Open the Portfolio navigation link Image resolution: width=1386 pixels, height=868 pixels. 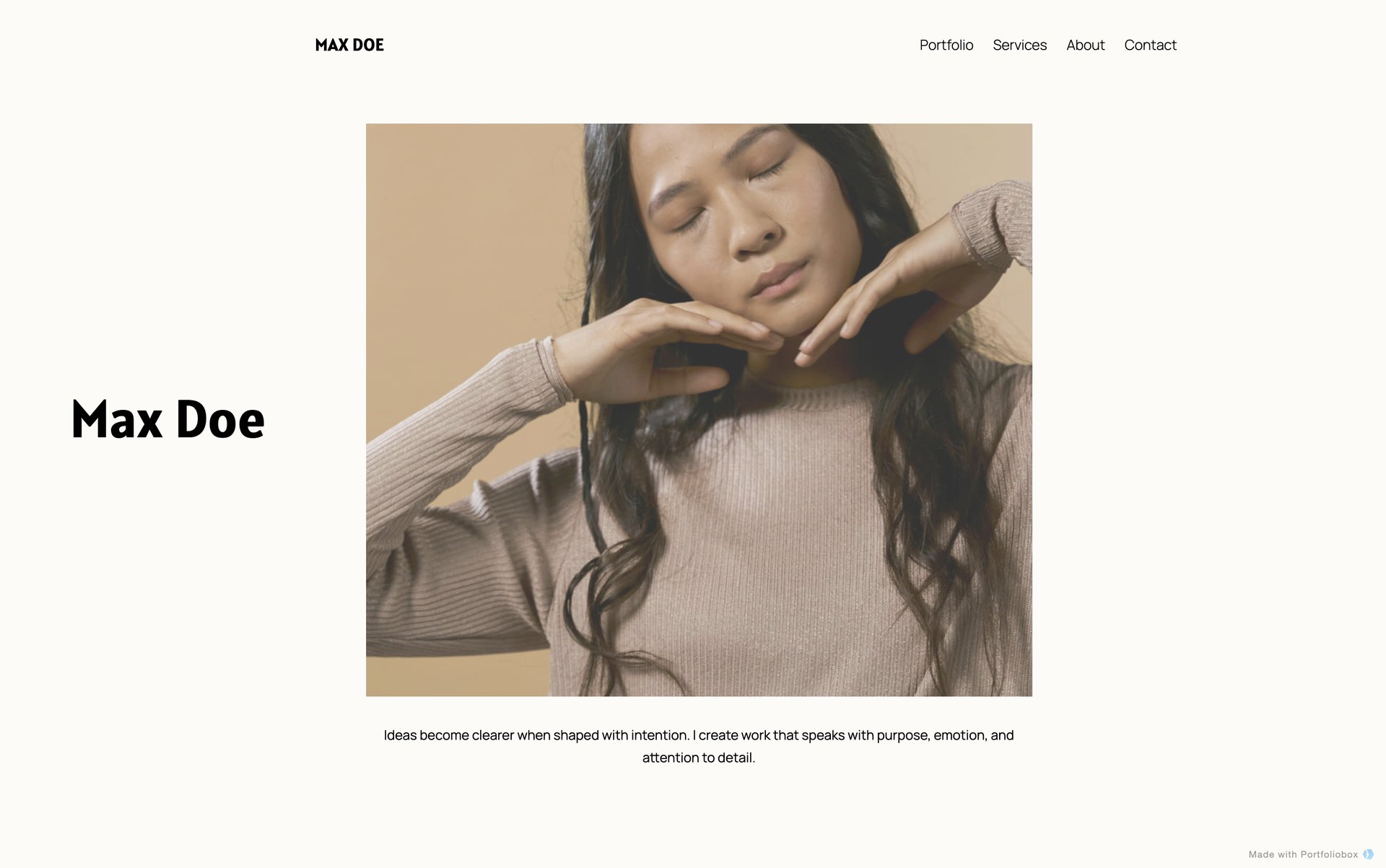click(946, 45)
